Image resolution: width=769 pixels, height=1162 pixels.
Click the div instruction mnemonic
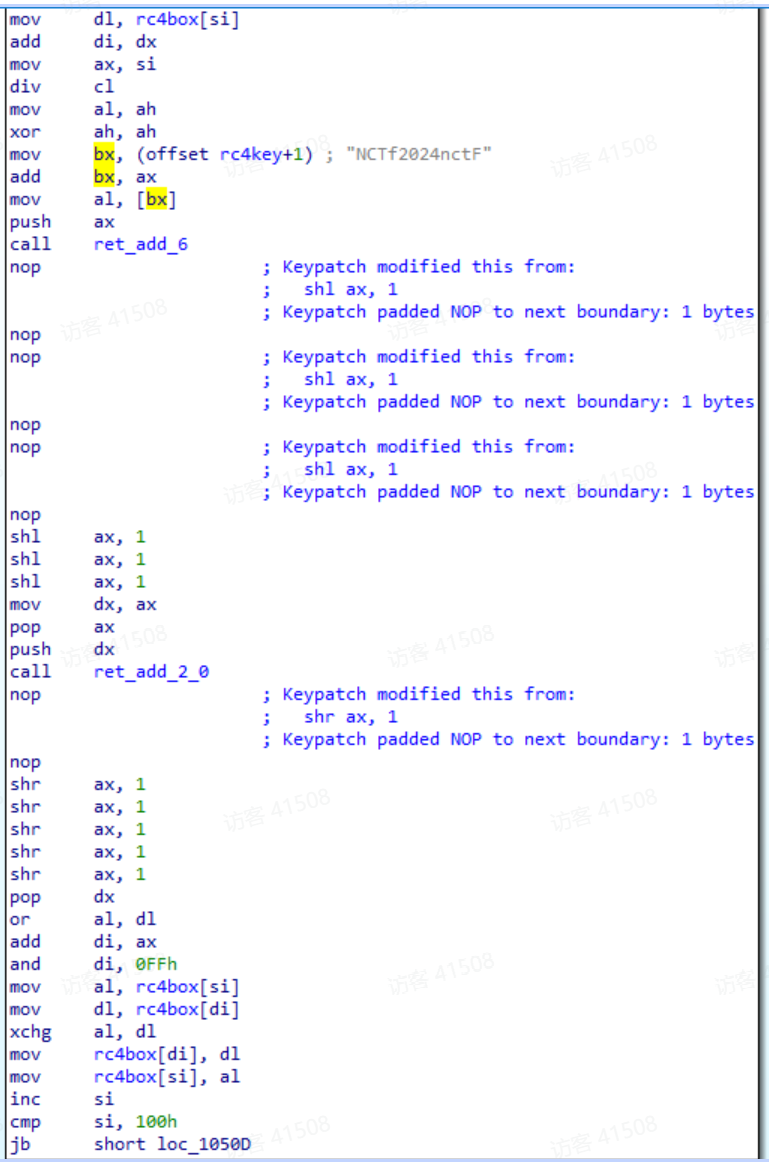(24, 87)
